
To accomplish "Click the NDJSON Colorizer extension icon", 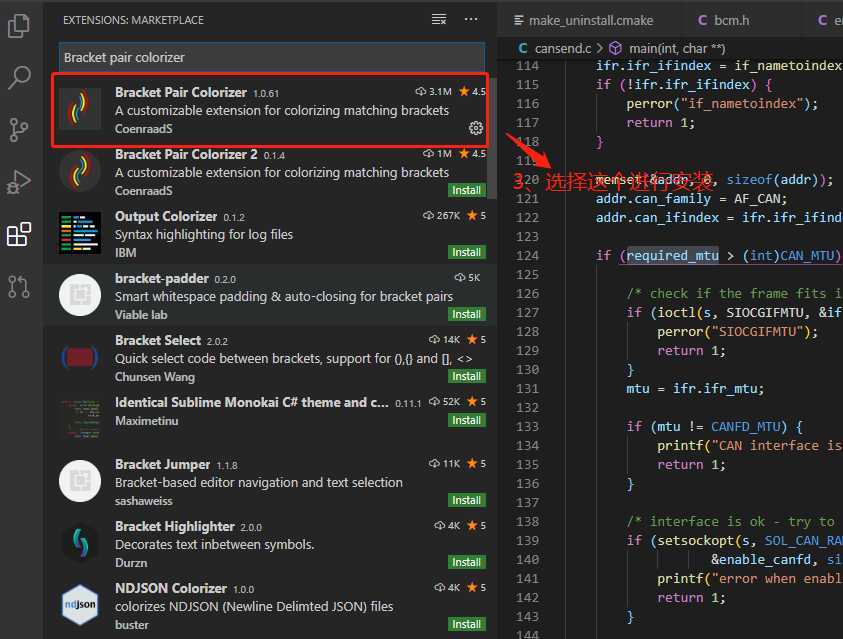I will 80,605.
